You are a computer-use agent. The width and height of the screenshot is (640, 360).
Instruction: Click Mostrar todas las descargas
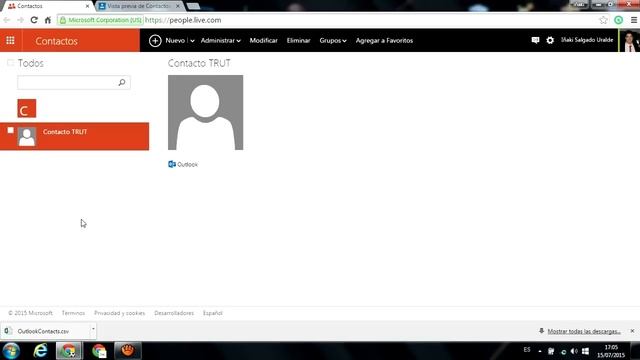click(x=584, y=331)
